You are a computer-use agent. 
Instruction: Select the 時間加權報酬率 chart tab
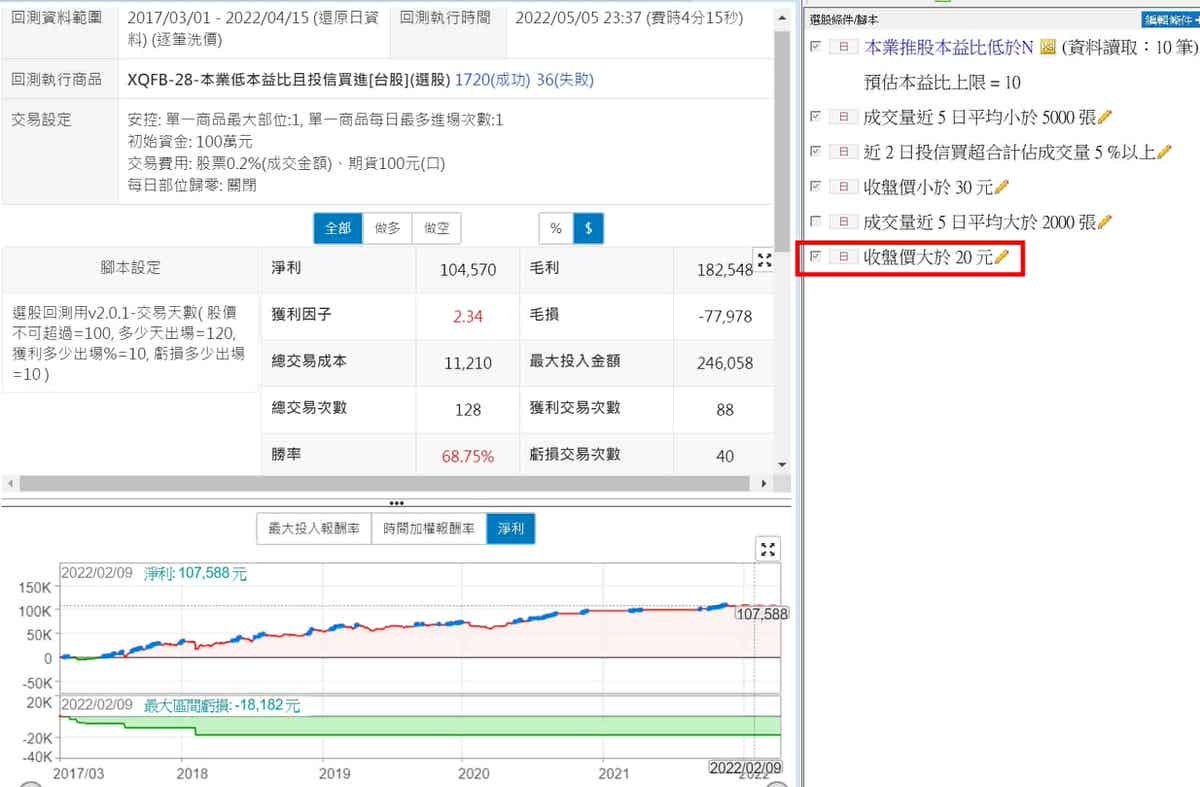pos(428,529)
